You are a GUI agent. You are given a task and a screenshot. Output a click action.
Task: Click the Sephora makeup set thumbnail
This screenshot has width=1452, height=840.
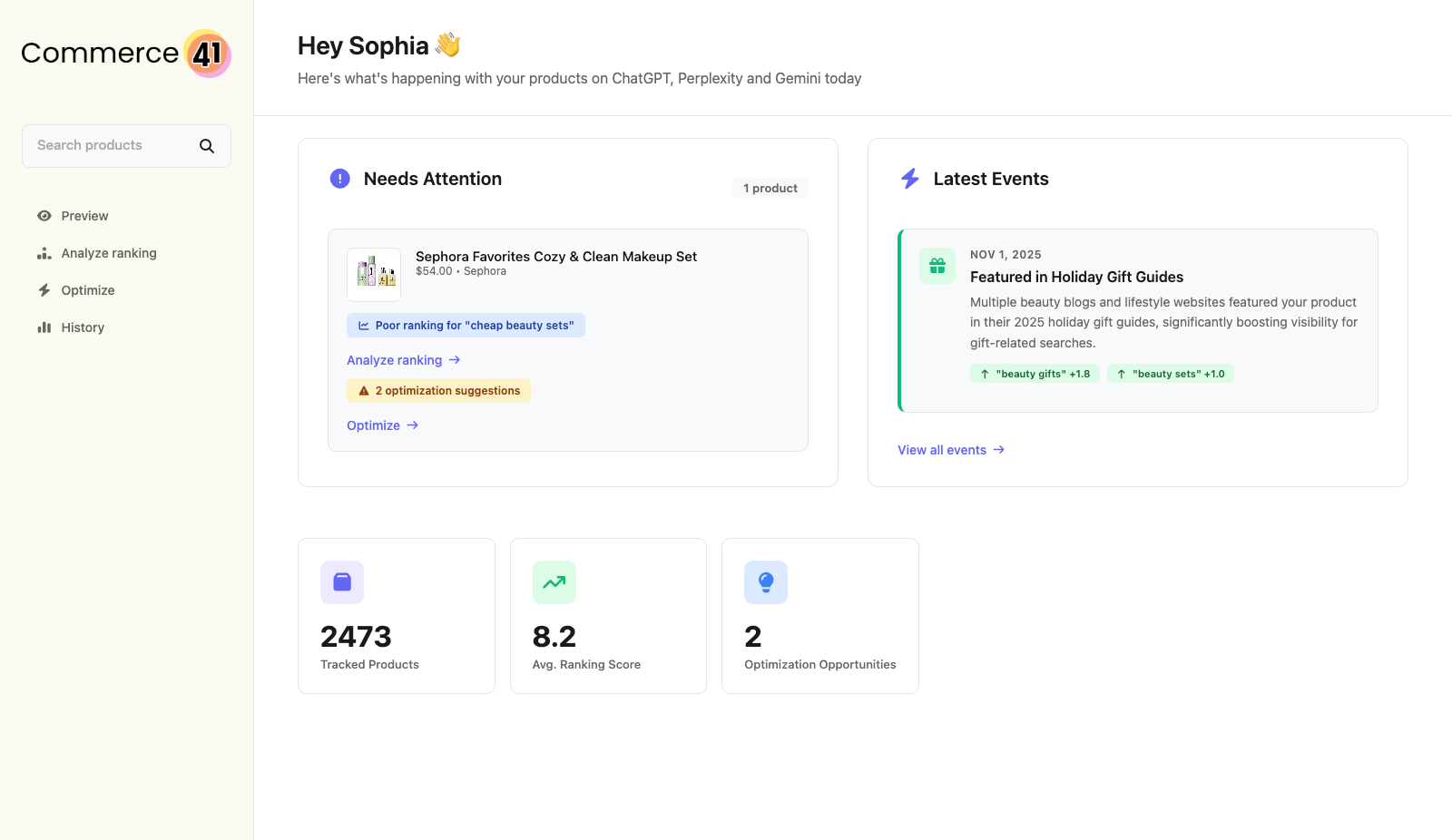point(374,274)
